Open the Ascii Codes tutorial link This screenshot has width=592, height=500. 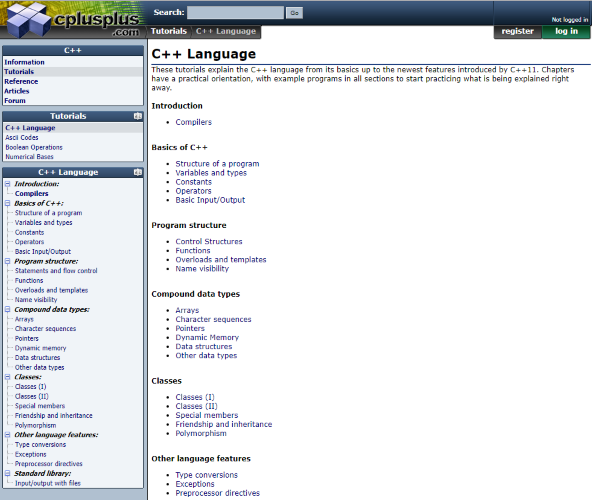pos(22,137)
